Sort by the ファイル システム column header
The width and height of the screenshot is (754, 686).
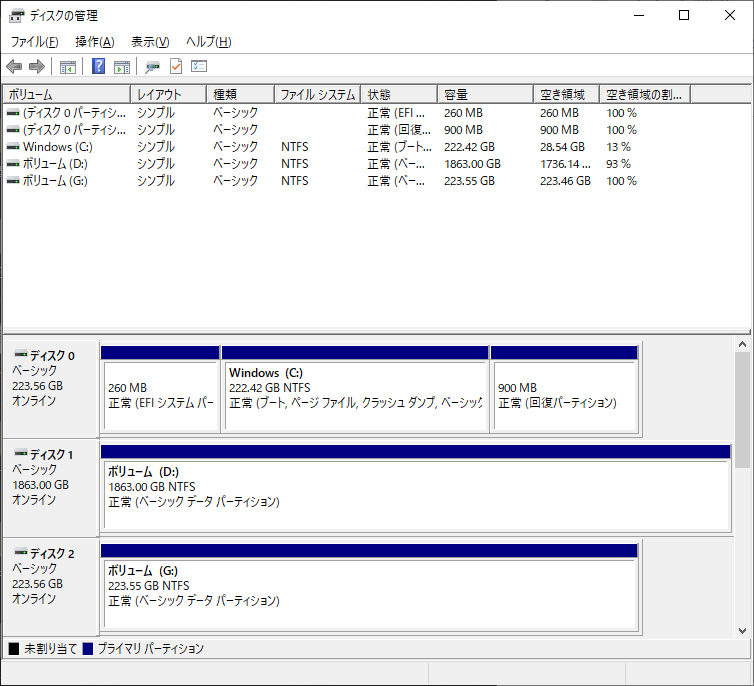(x=318, y=94)
